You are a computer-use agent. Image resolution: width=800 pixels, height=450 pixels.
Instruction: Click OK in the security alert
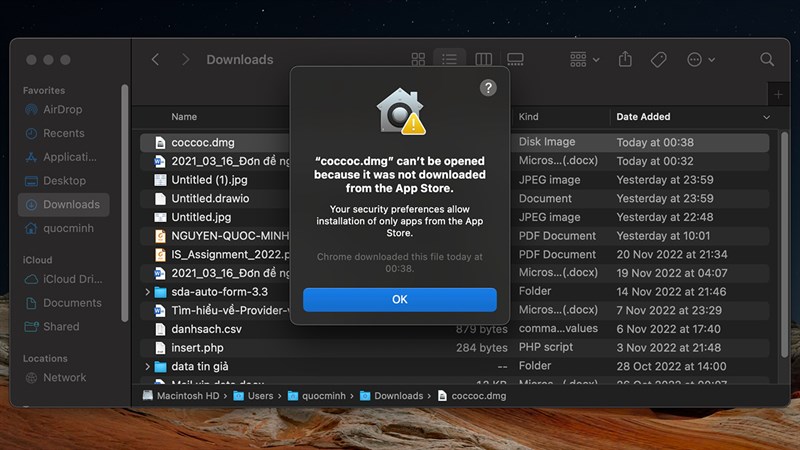tap(399, 299)
